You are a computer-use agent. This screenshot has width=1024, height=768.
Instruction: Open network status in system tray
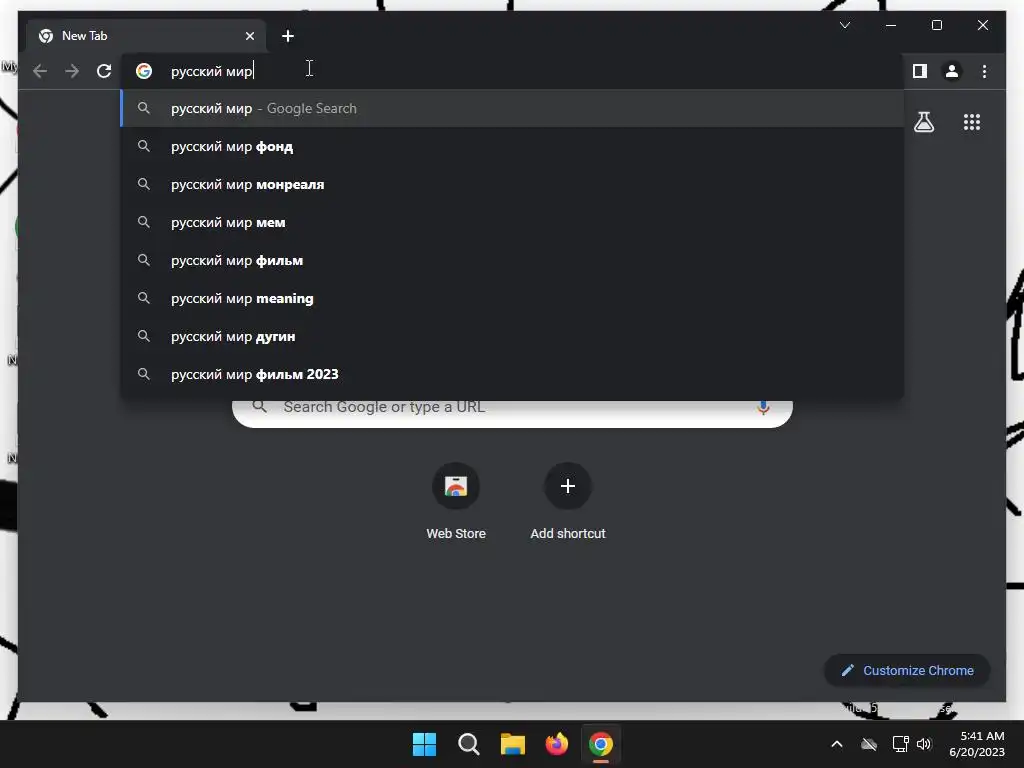900,744
